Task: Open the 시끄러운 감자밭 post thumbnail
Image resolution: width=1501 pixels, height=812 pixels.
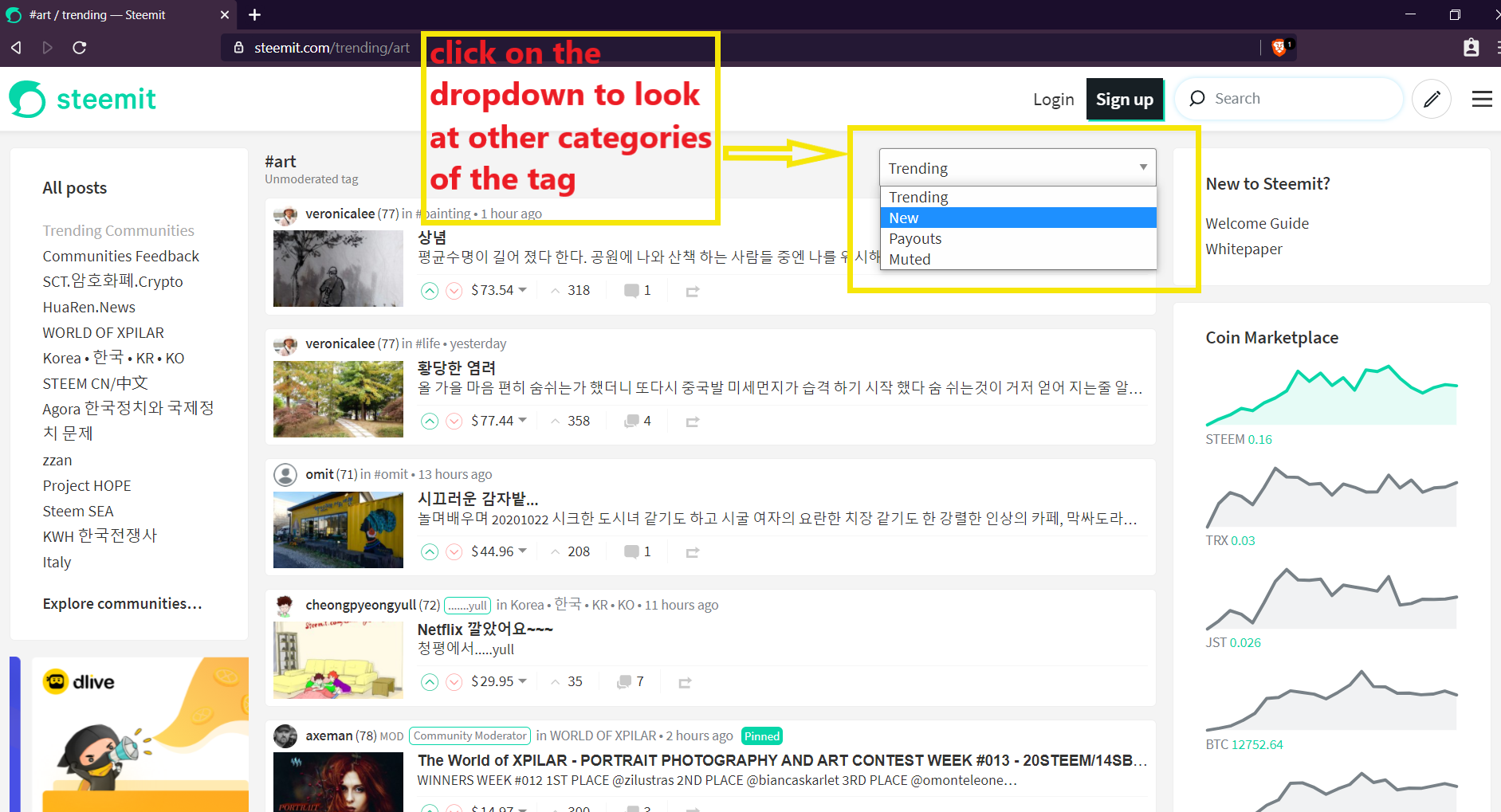Action: (338, 530)
